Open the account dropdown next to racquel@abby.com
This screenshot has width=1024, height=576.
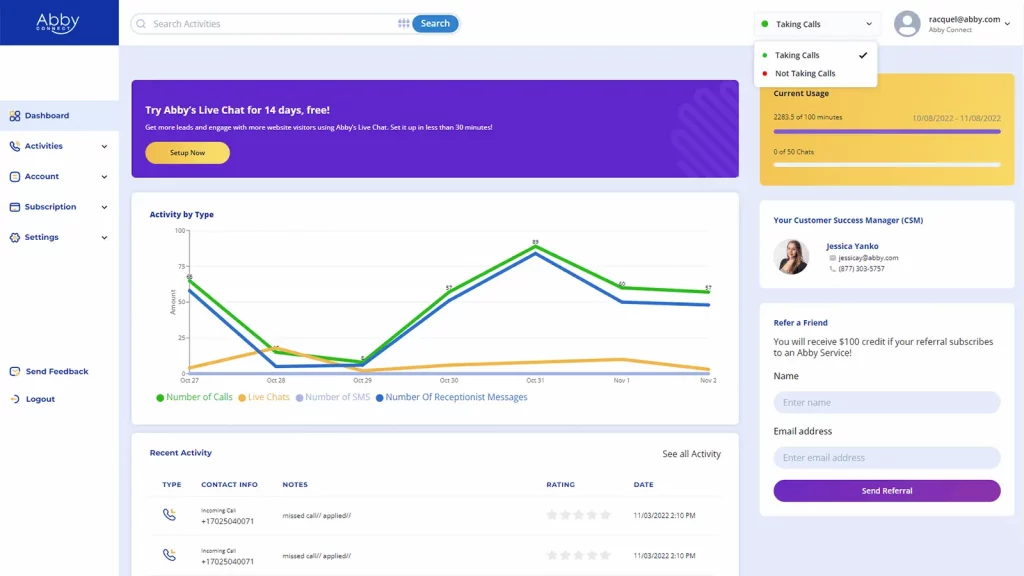[x=1007, y=24]
